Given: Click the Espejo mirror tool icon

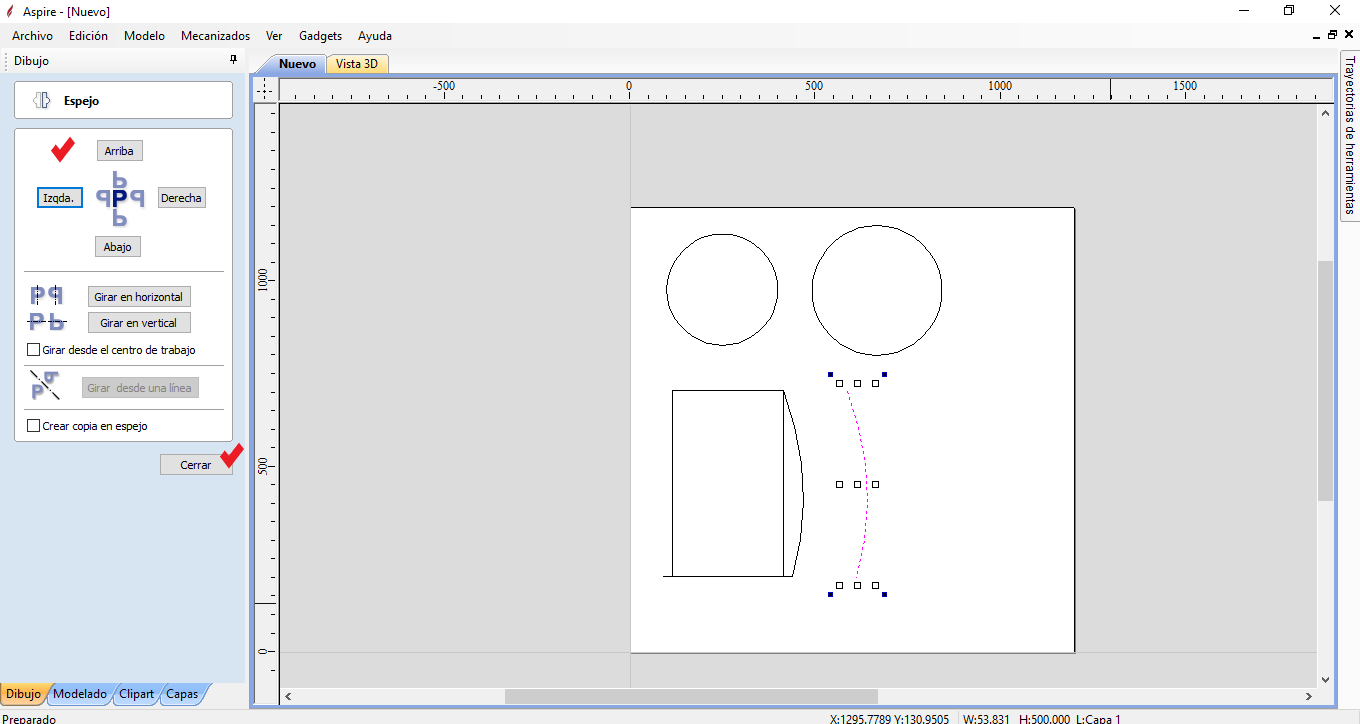Looking at the screenshot, I should click(x=42, y=100).
